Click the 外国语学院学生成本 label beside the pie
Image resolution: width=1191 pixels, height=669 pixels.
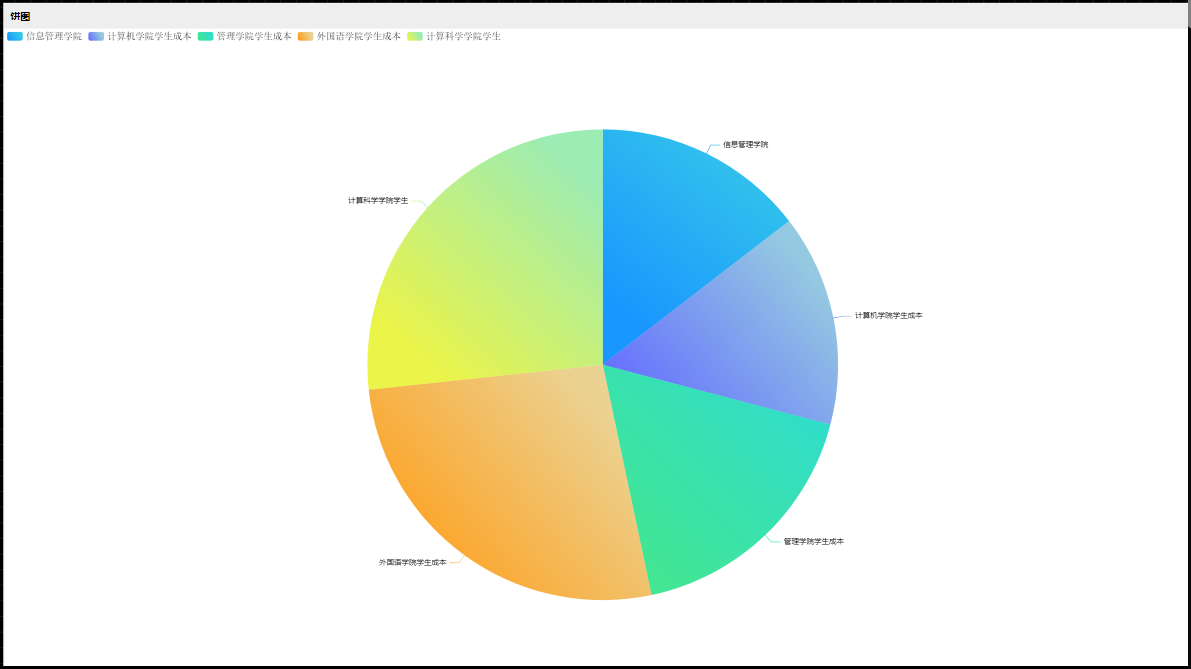click(412, 563)
